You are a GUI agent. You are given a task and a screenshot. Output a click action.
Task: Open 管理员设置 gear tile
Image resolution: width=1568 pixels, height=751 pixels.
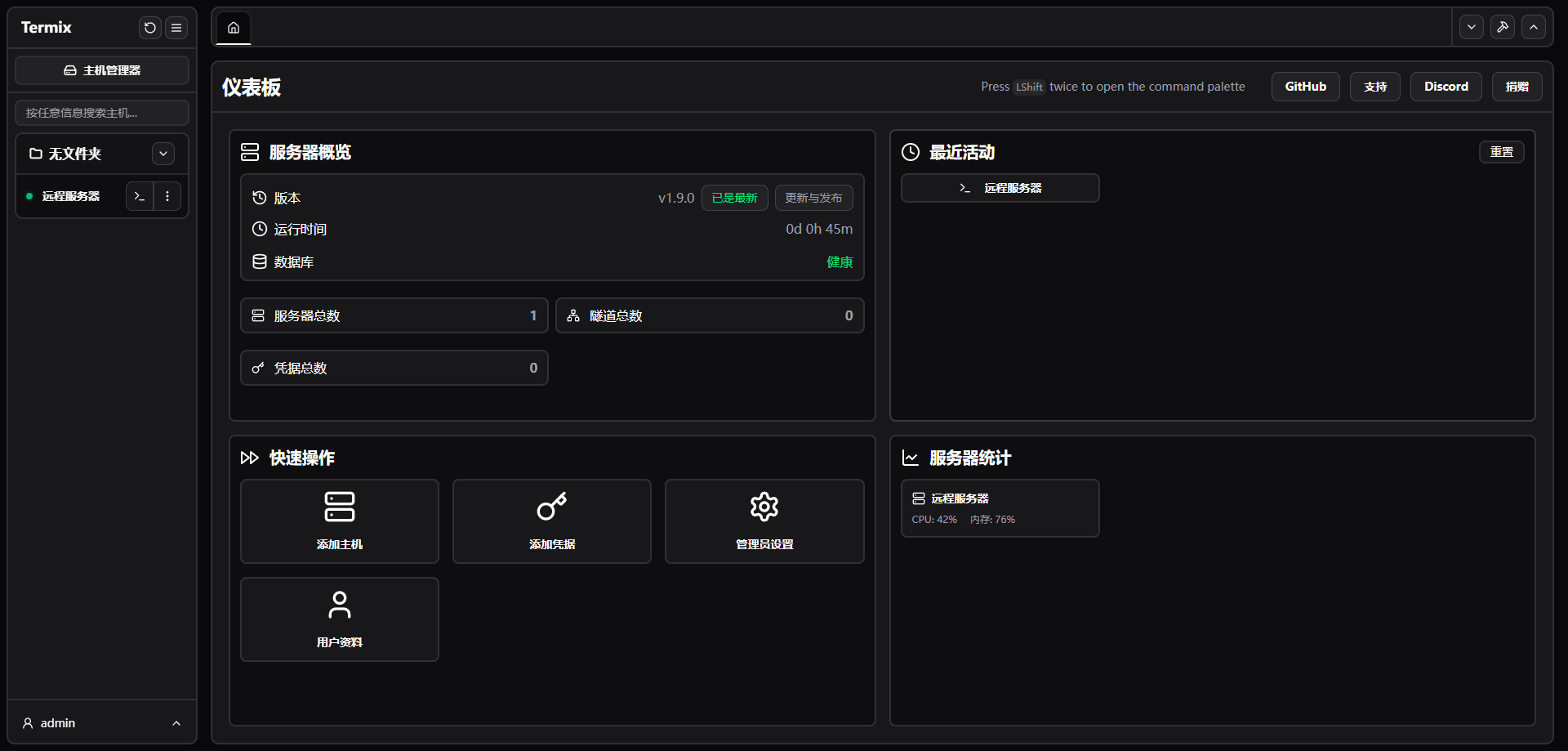point(764,521)
